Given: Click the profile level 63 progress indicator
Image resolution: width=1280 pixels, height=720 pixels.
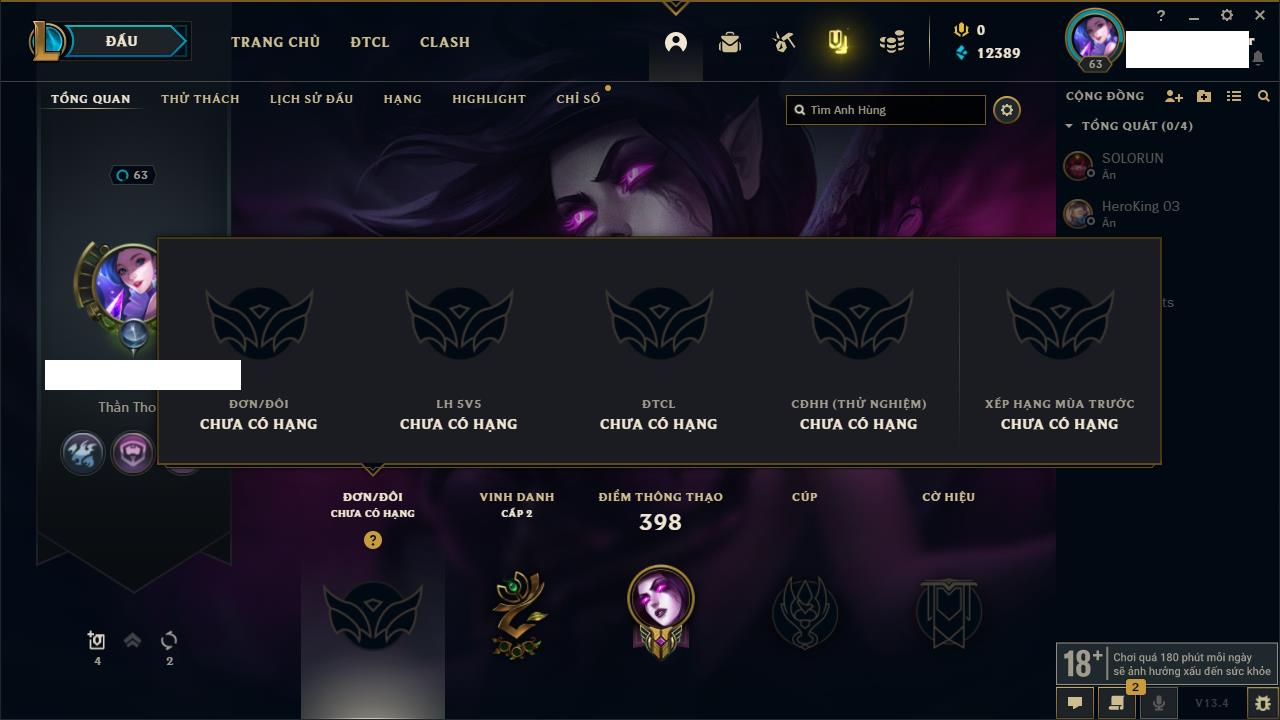Looking at the screenshot, I should [x=133, y=175].
